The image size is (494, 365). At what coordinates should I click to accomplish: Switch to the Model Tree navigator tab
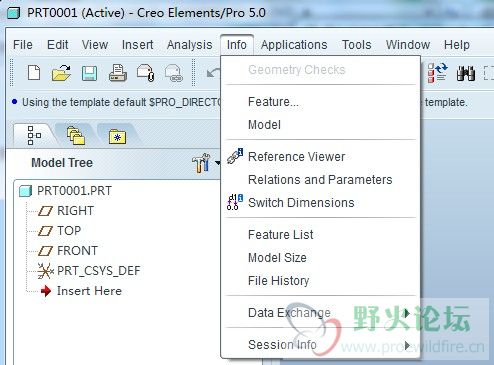tap(34, 135)
